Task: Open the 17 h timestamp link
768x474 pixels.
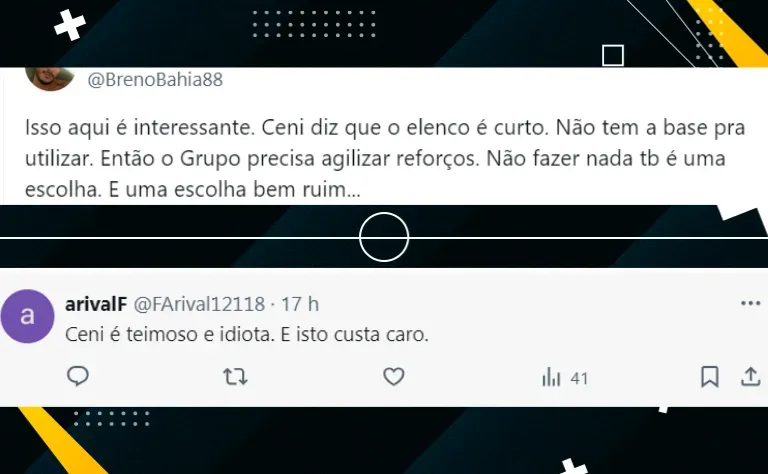Action: pos(300,304)
